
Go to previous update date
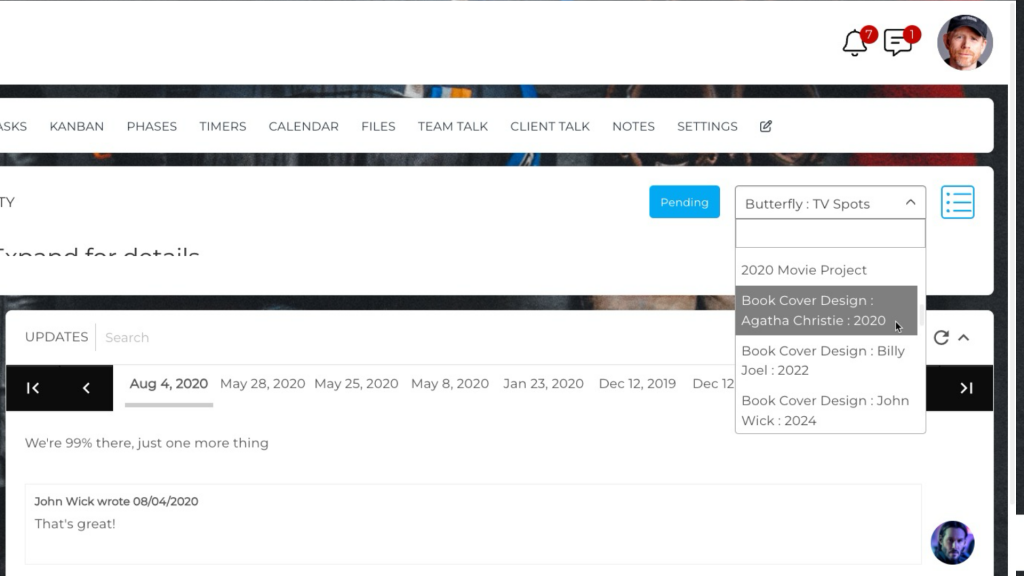pyautogui.click(x=86, y=388)
